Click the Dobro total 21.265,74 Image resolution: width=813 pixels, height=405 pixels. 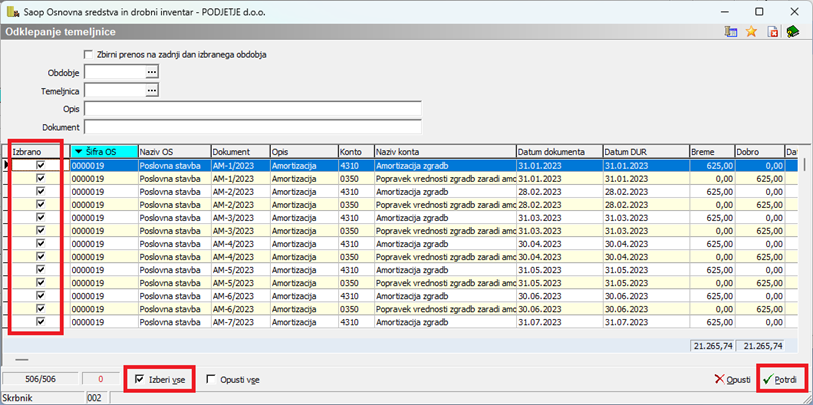pyautogui.click(x=759, y=345)
